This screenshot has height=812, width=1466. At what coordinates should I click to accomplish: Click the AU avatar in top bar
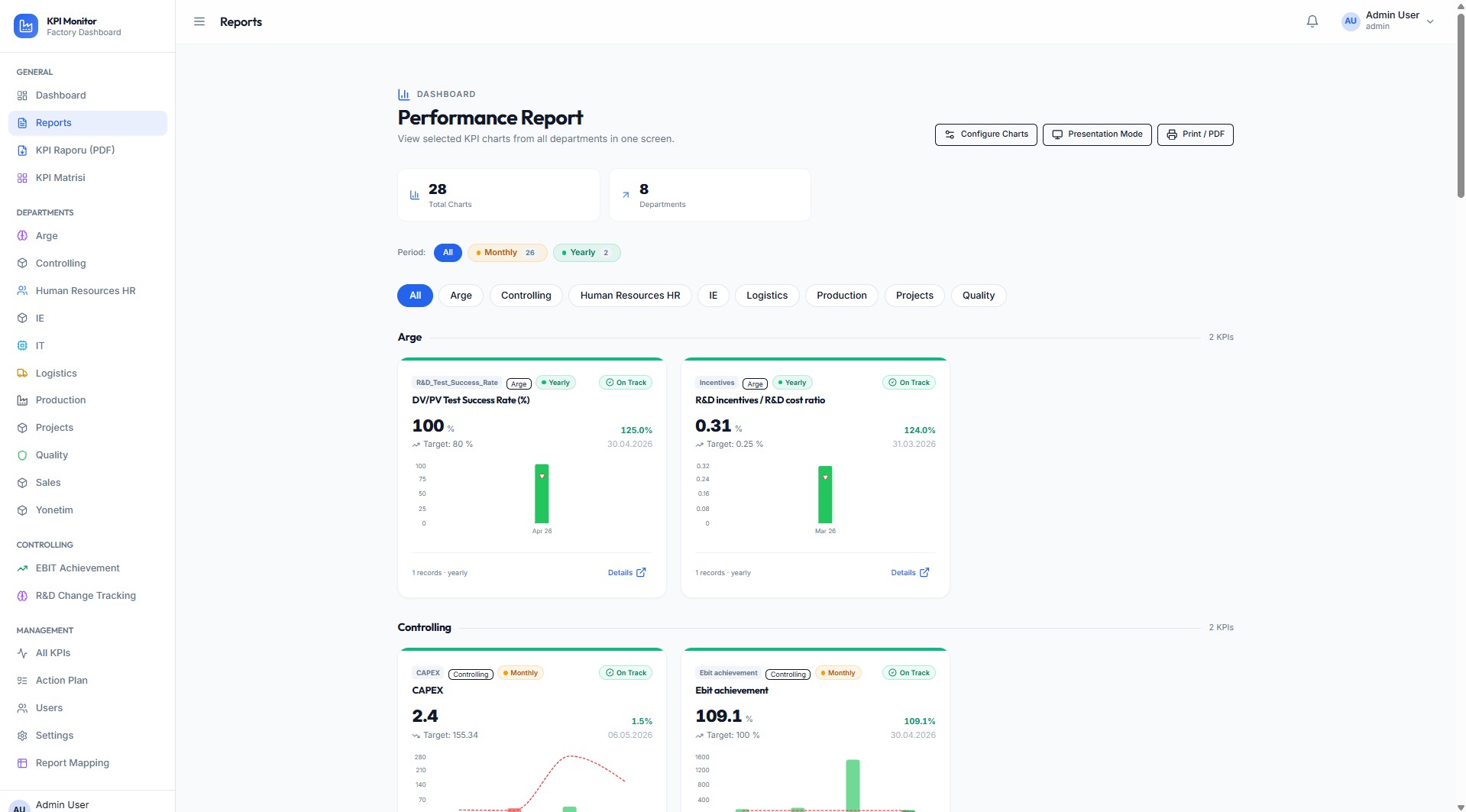tap(1351, 21)
